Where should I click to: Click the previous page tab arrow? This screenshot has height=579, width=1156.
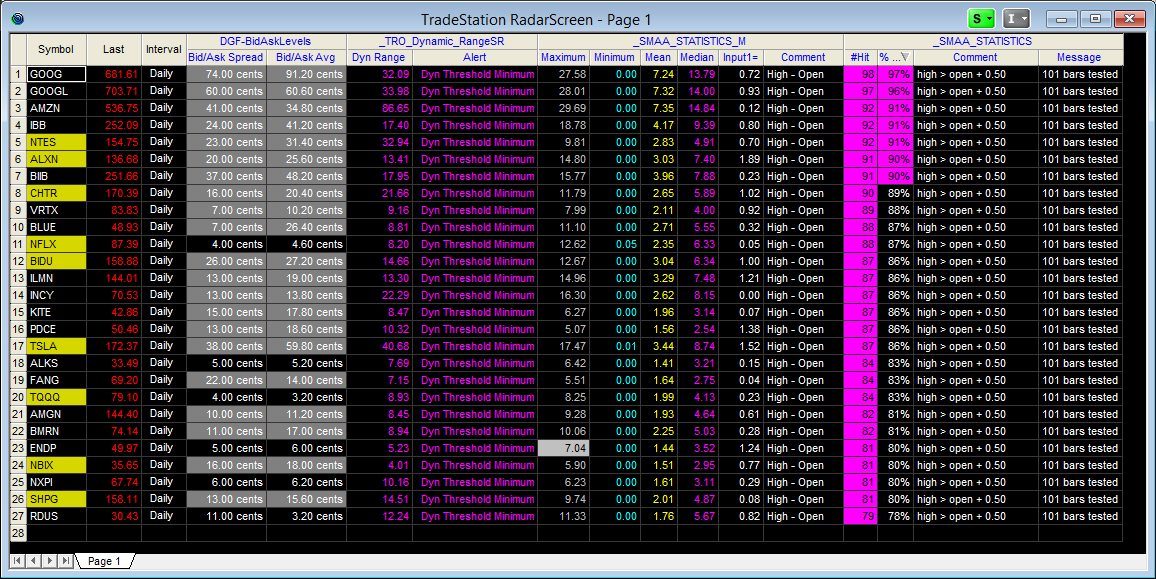pyautogui.click(x=34, y=561)
